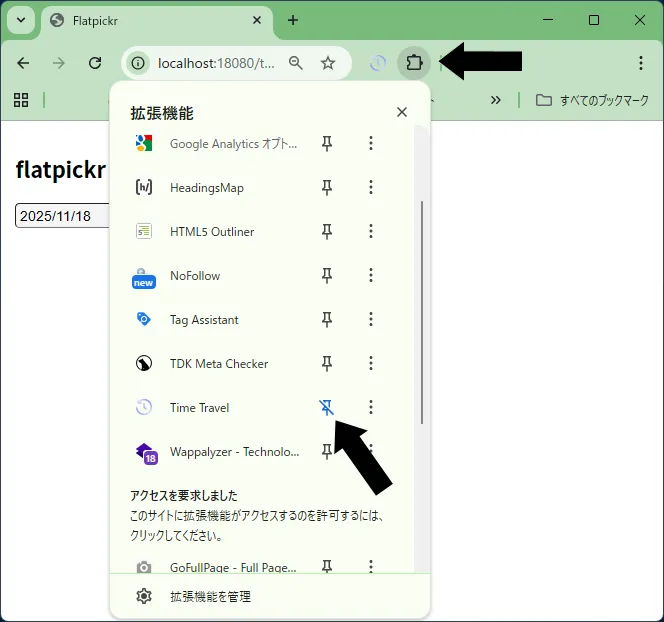The image size is (664, 622).
Task: Click the zoom magnifier icon in address bar
Action: point(296,63)
